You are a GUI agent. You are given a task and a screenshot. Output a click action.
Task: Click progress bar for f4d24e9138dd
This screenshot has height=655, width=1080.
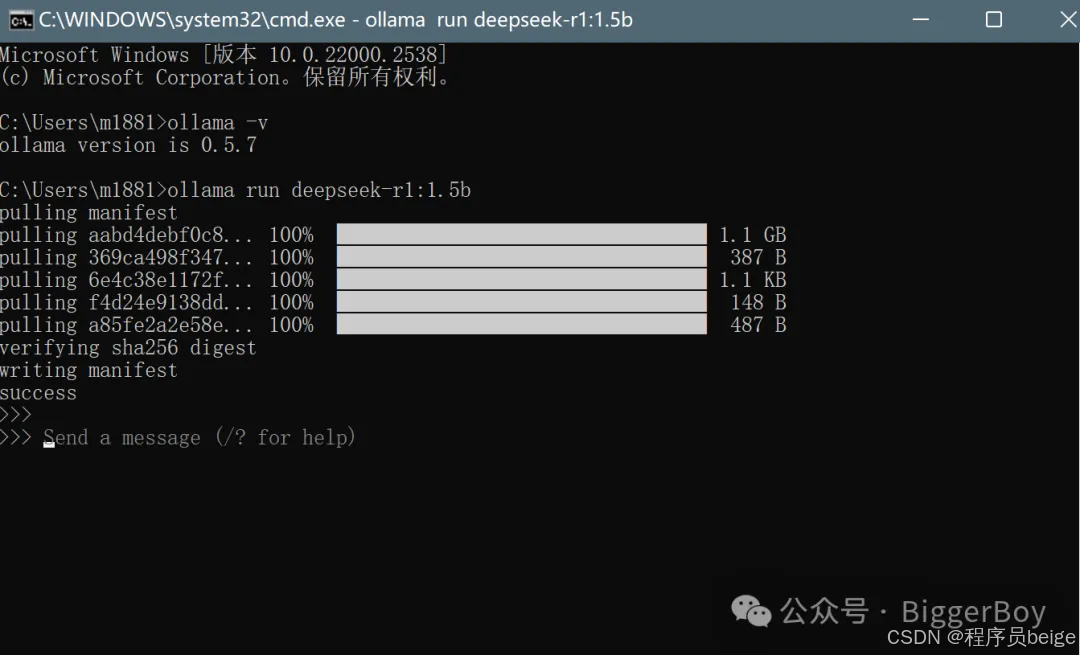click(x=521, y=302)
